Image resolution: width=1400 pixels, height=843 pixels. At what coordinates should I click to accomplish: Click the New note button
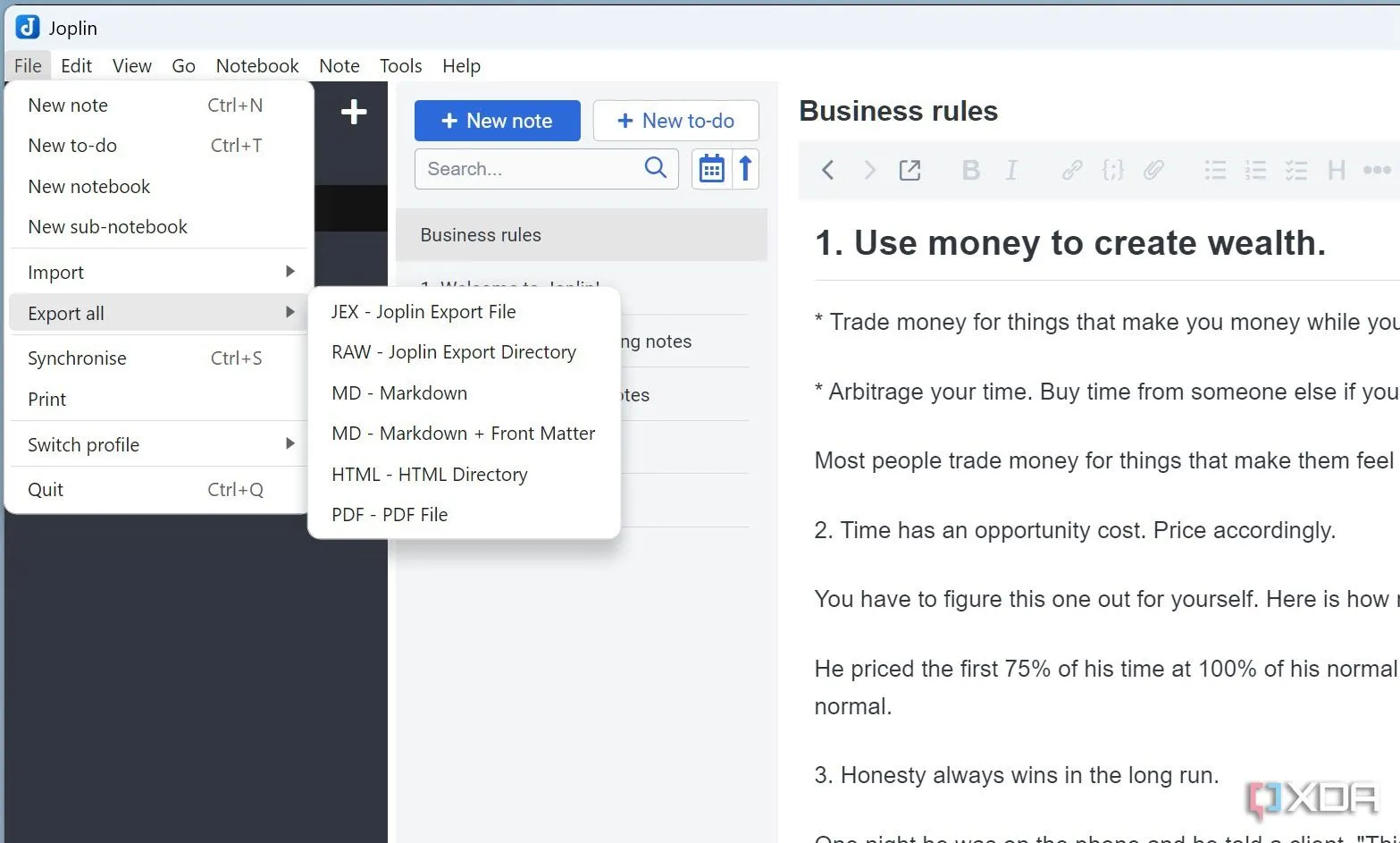click(498, 121)
